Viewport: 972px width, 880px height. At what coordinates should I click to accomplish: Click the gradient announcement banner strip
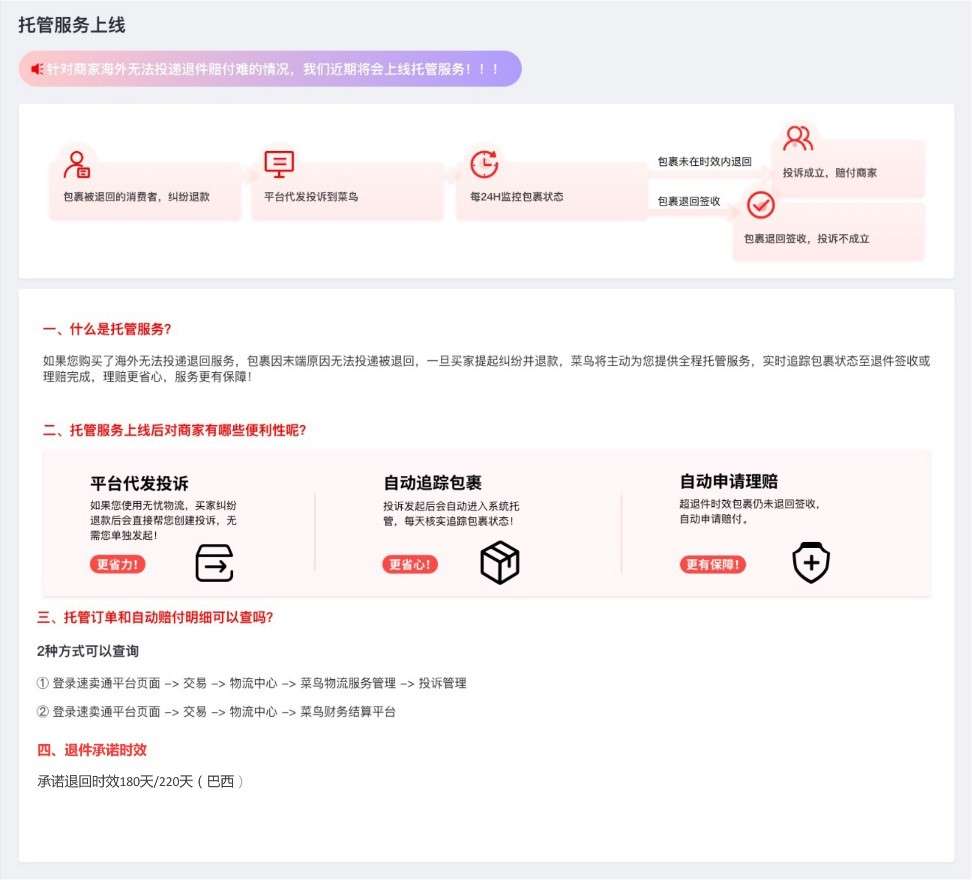[x=270, y=70]
